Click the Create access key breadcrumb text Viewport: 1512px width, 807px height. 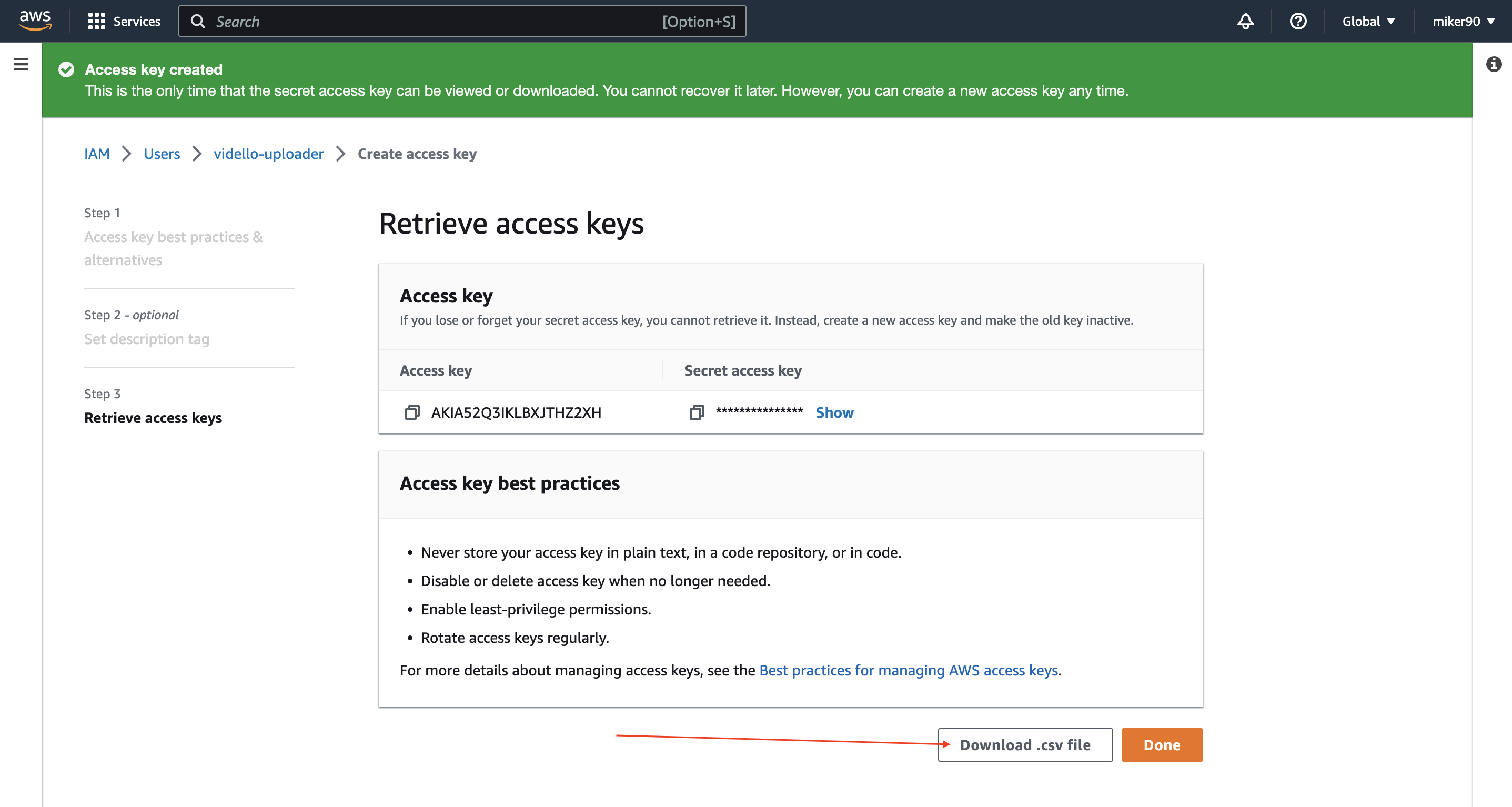tap(417, 154)
